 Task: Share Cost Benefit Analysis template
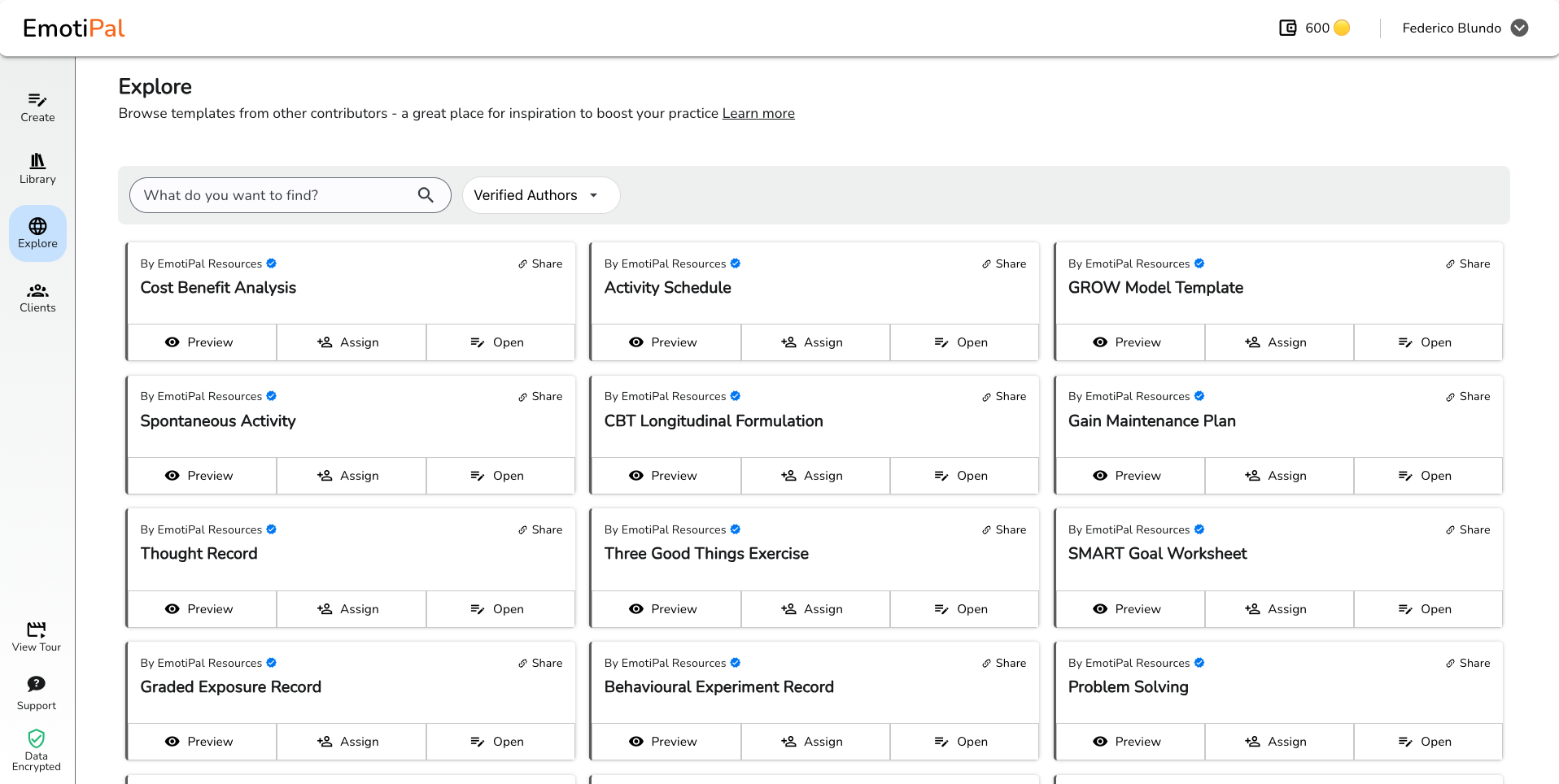tap(540, 264)
